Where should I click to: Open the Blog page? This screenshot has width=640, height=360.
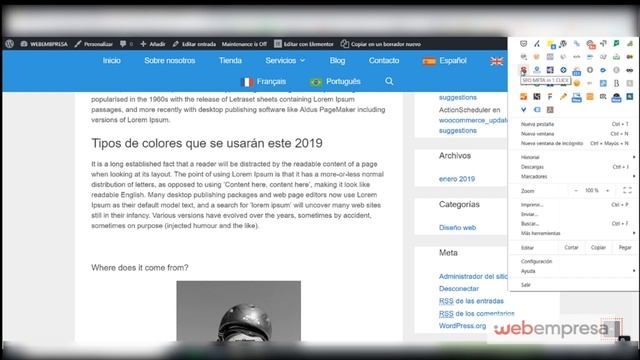pyautogui.click(x=338, y=60)
